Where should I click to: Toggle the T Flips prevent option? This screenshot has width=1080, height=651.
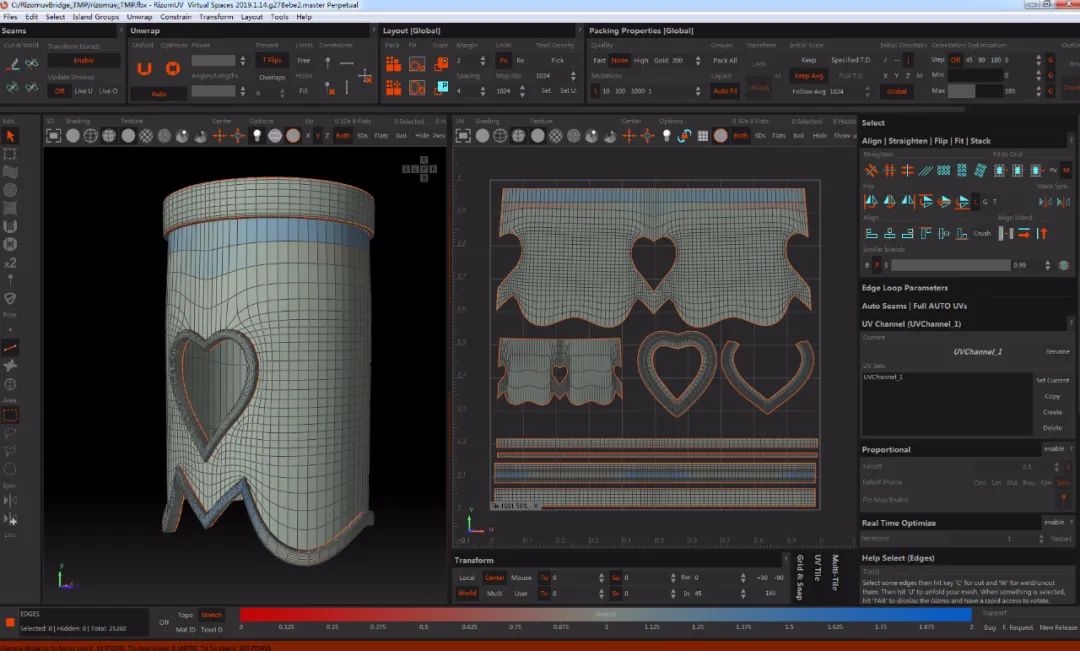click(x=271, y=60)
